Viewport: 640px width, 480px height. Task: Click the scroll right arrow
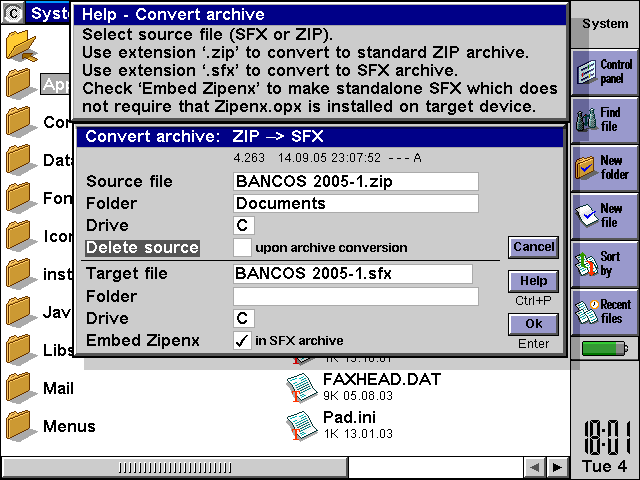point(557,467)
